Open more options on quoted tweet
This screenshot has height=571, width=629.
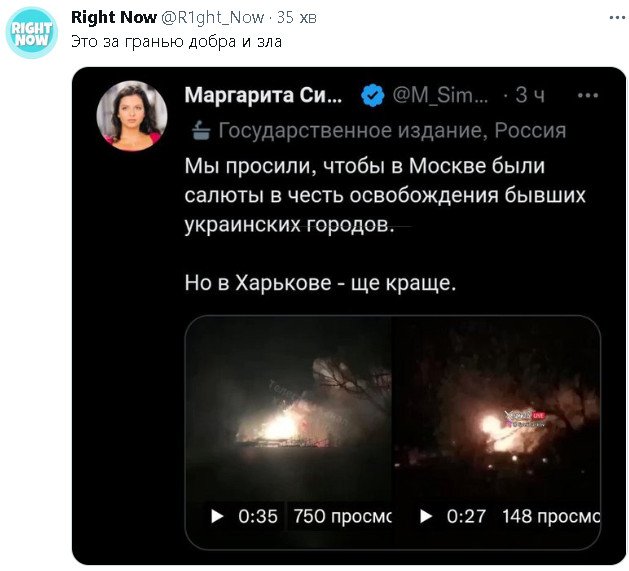tap(588, 96)
